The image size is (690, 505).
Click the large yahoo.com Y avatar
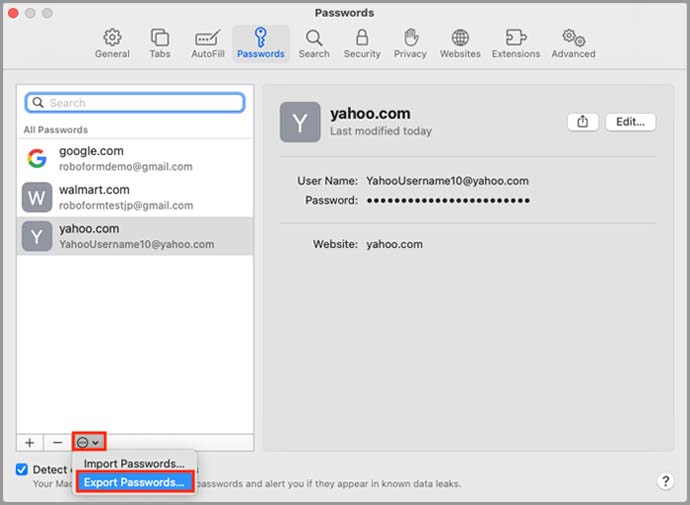point(300,122)
